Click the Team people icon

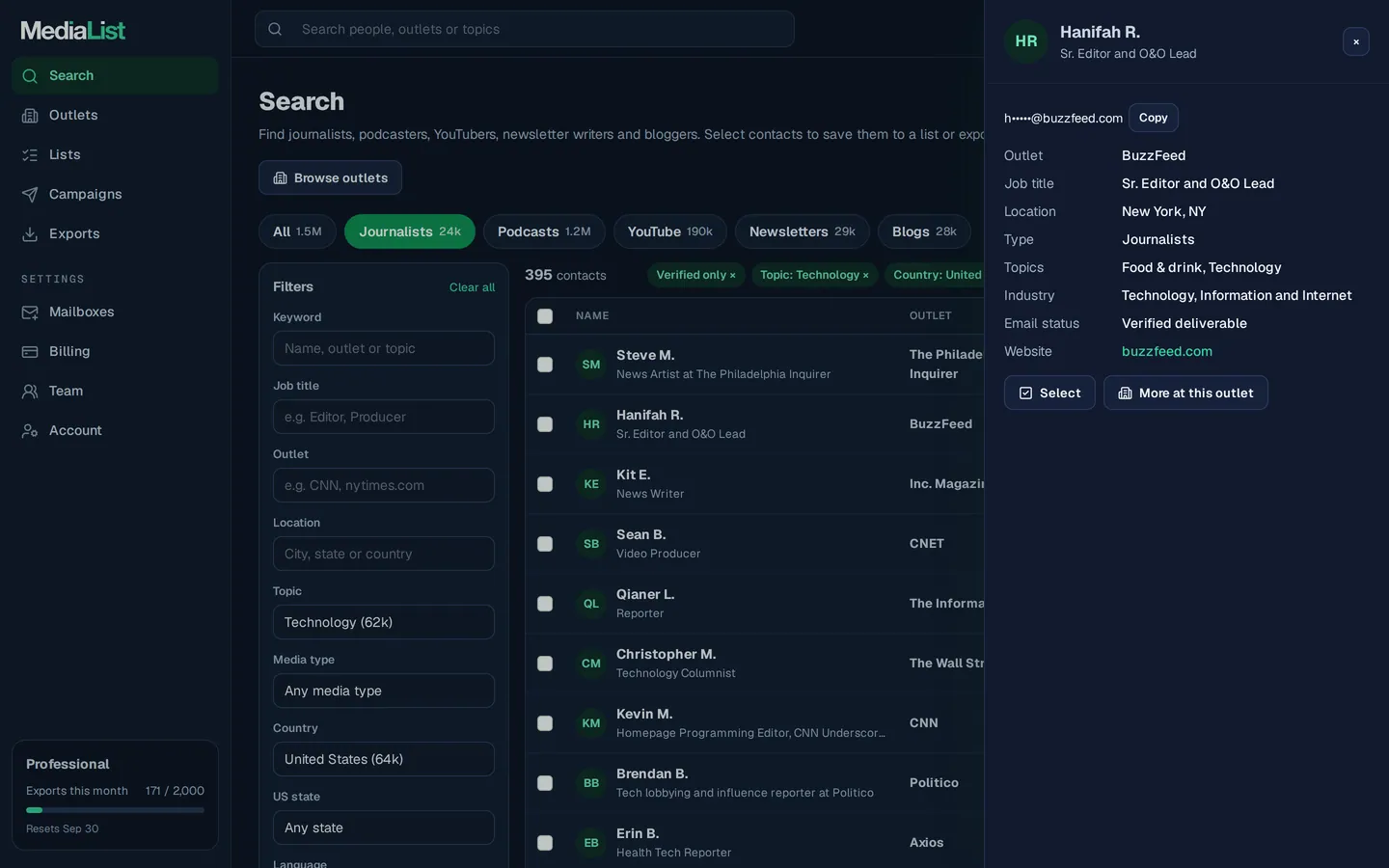30,392
